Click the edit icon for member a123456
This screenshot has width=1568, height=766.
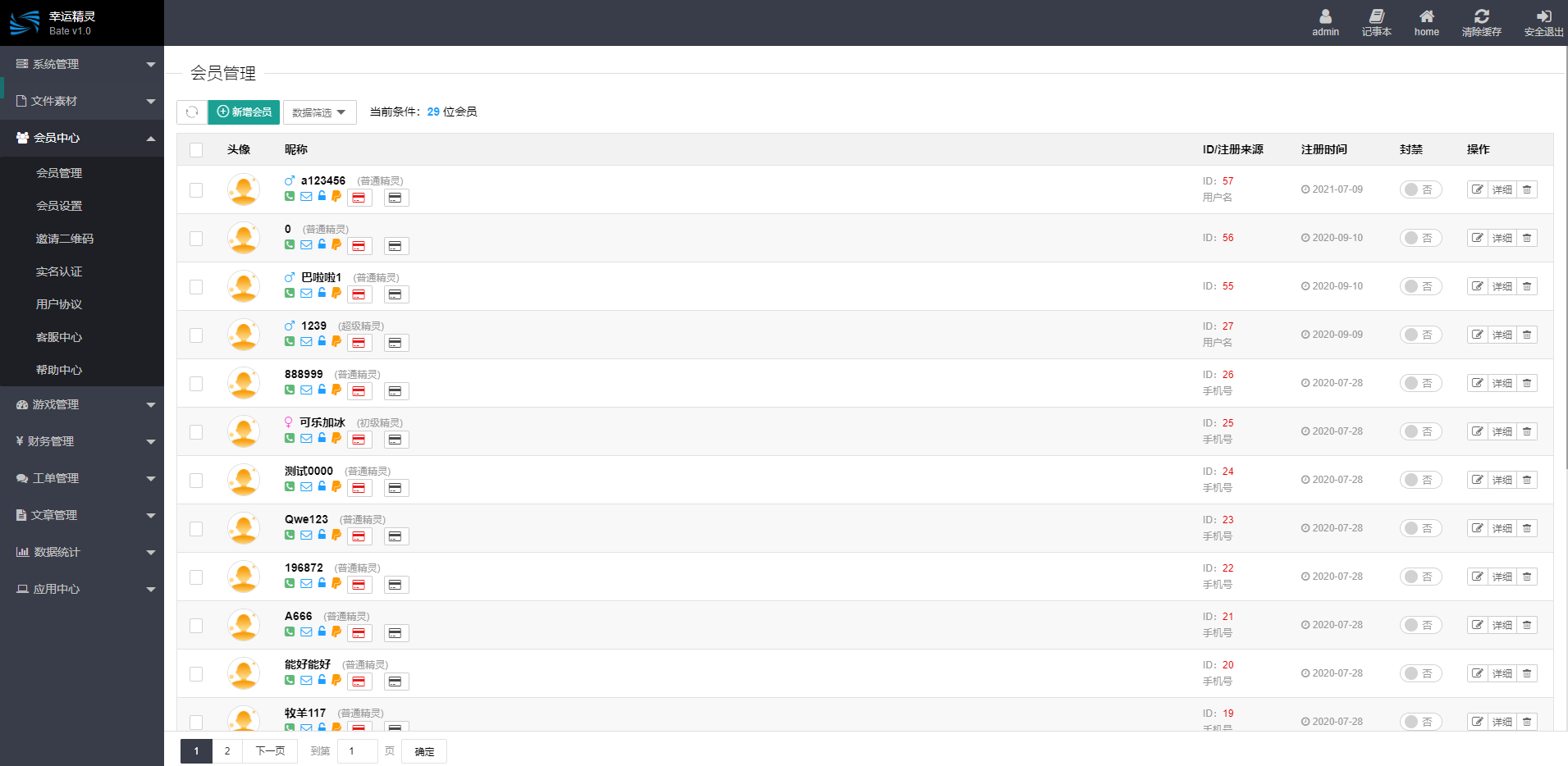(x=1478, y=189)
